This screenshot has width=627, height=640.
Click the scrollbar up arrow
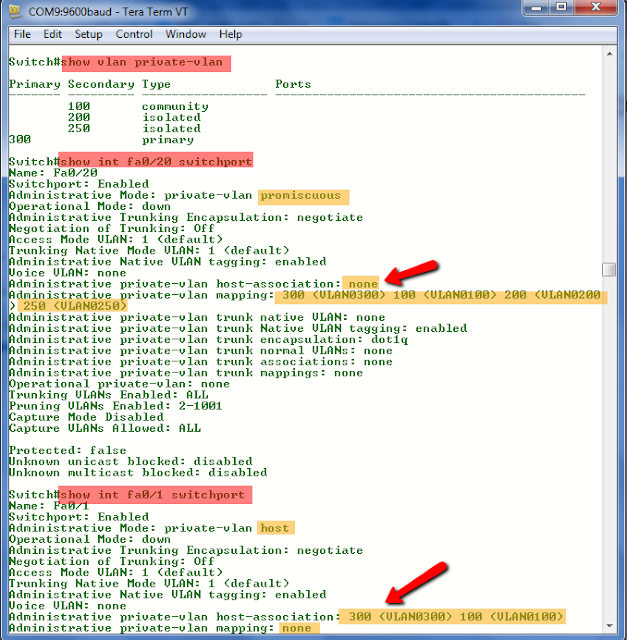[609, 54]
